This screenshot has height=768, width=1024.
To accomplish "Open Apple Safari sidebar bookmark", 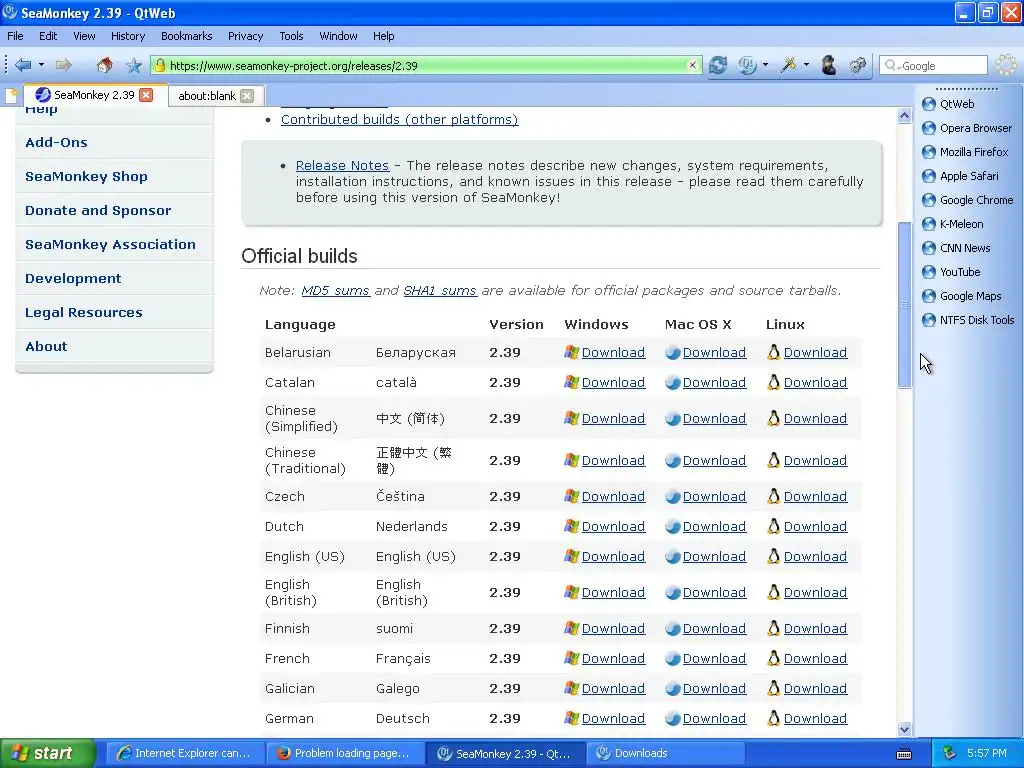I will (960, 176).
